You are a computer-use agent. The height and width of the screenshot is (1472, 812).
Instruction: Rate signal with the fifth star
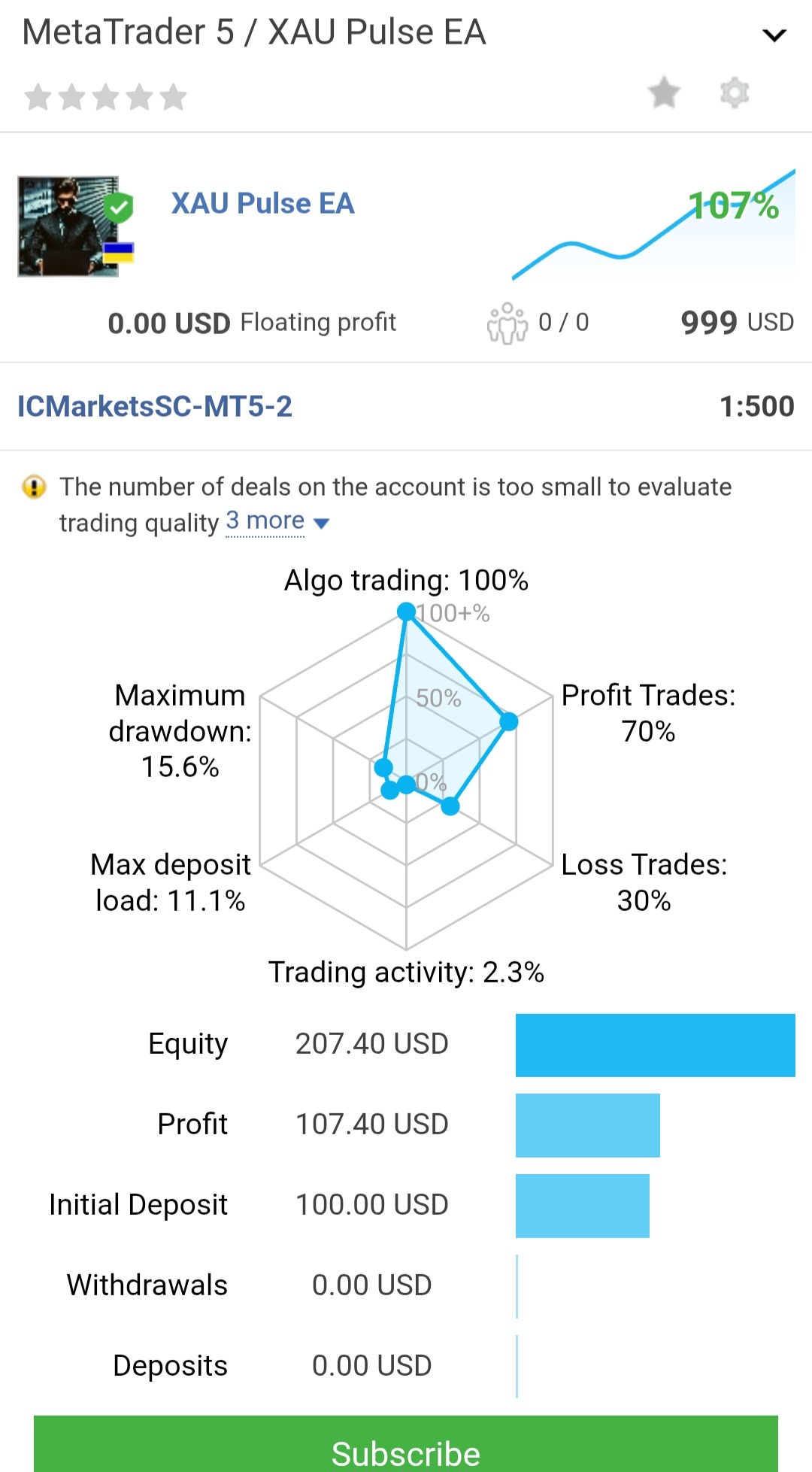point(173,97)
